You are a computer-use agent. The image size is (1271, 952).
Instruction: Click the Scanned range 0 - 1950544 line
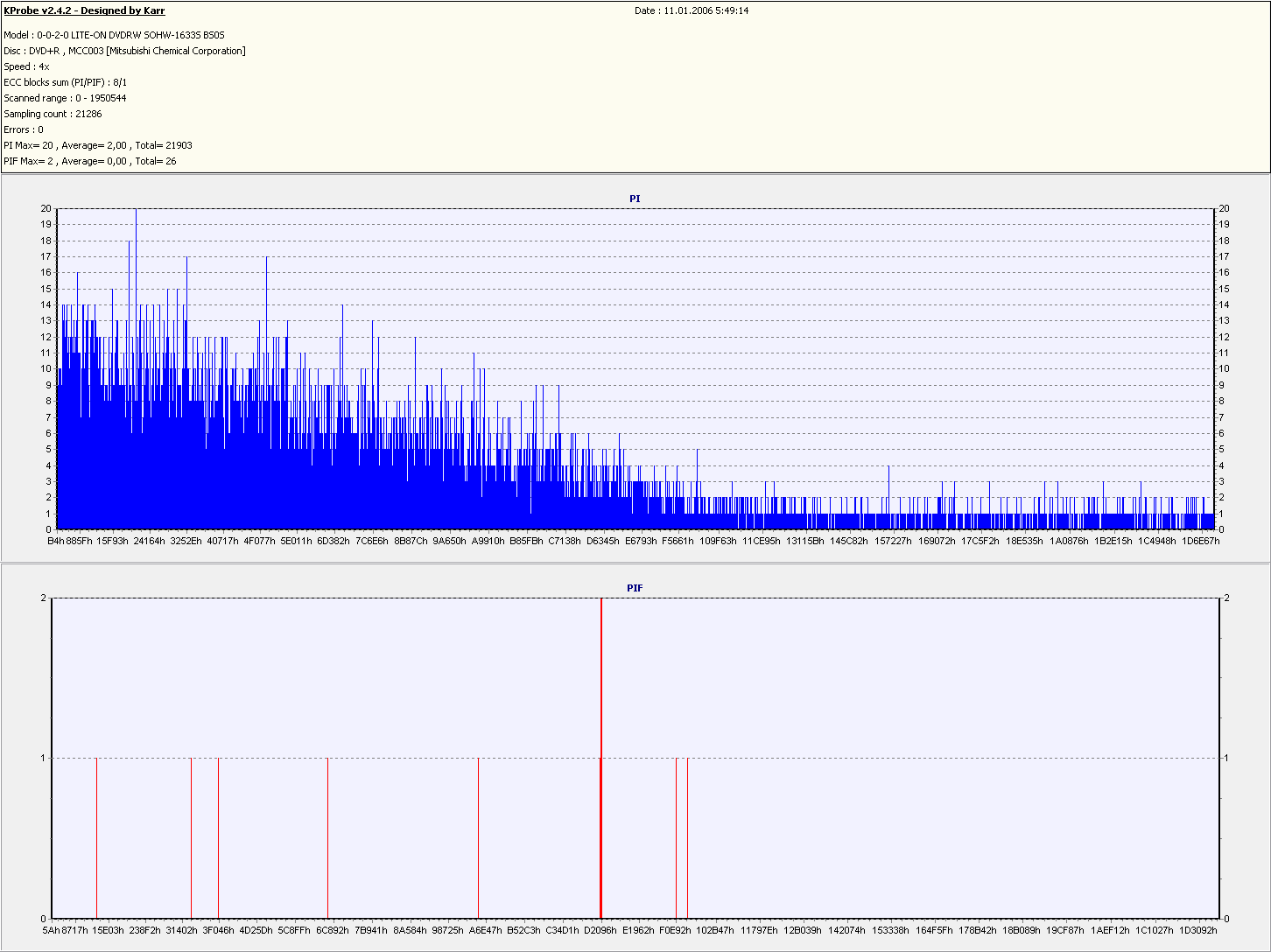click(65, 98)
